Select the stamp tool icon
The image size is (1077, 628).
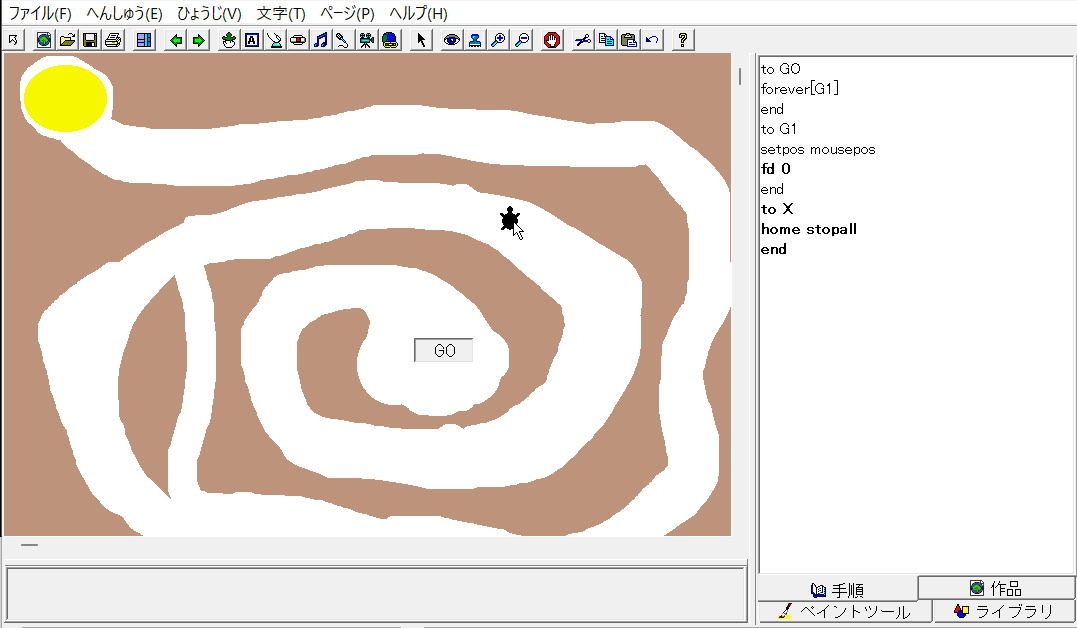point(475,41)
